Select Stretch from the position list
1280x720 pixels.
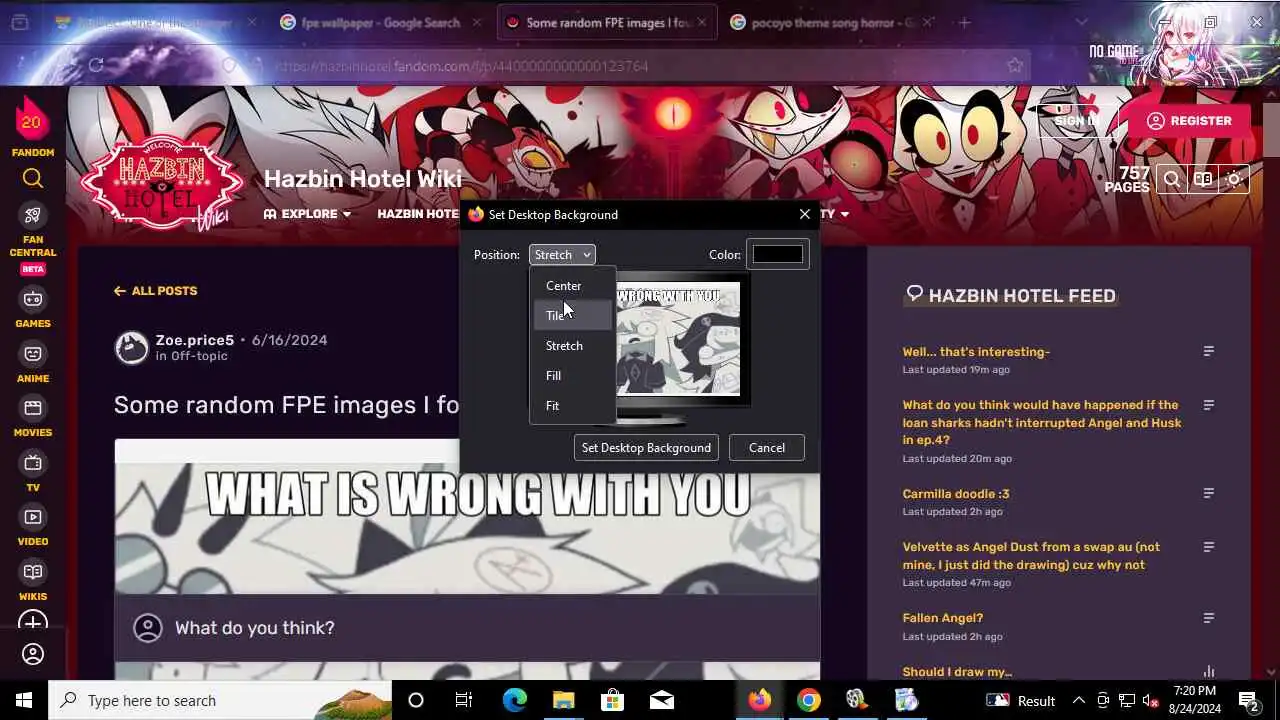(571, 345)
